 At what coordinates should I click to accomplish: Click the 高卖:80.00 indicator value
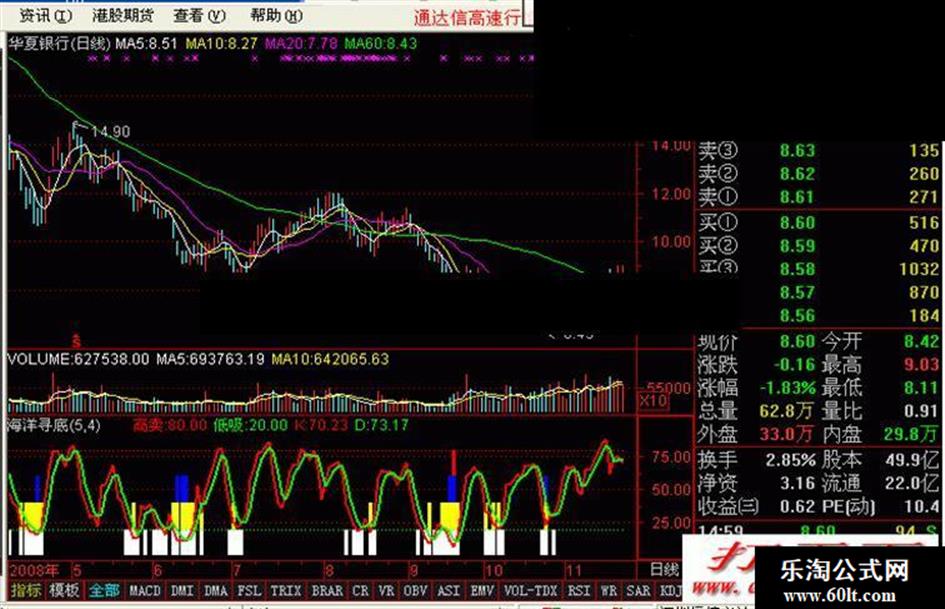tap(169, 425)
